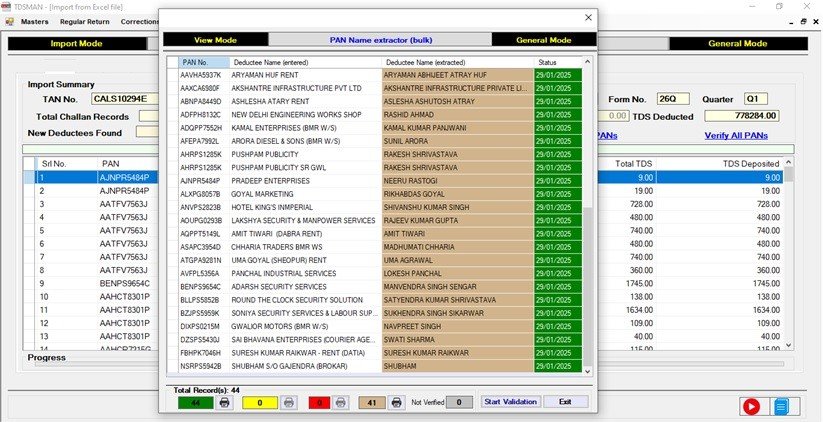Click TDS Deducted field 778284.00

[742, 116]
